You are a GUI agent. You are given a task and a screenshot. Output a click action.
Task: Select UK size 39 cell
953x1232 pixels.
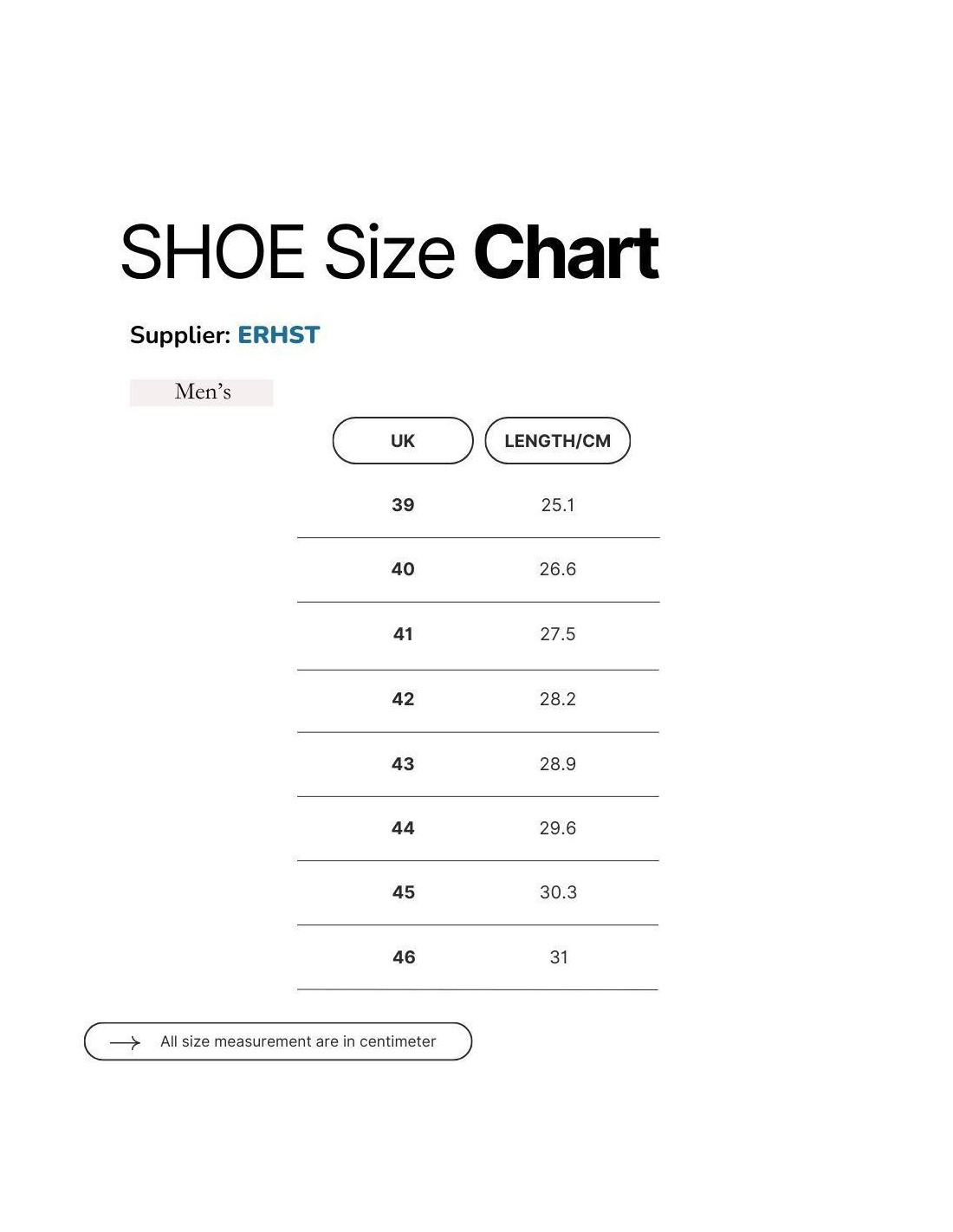[403, 505]
